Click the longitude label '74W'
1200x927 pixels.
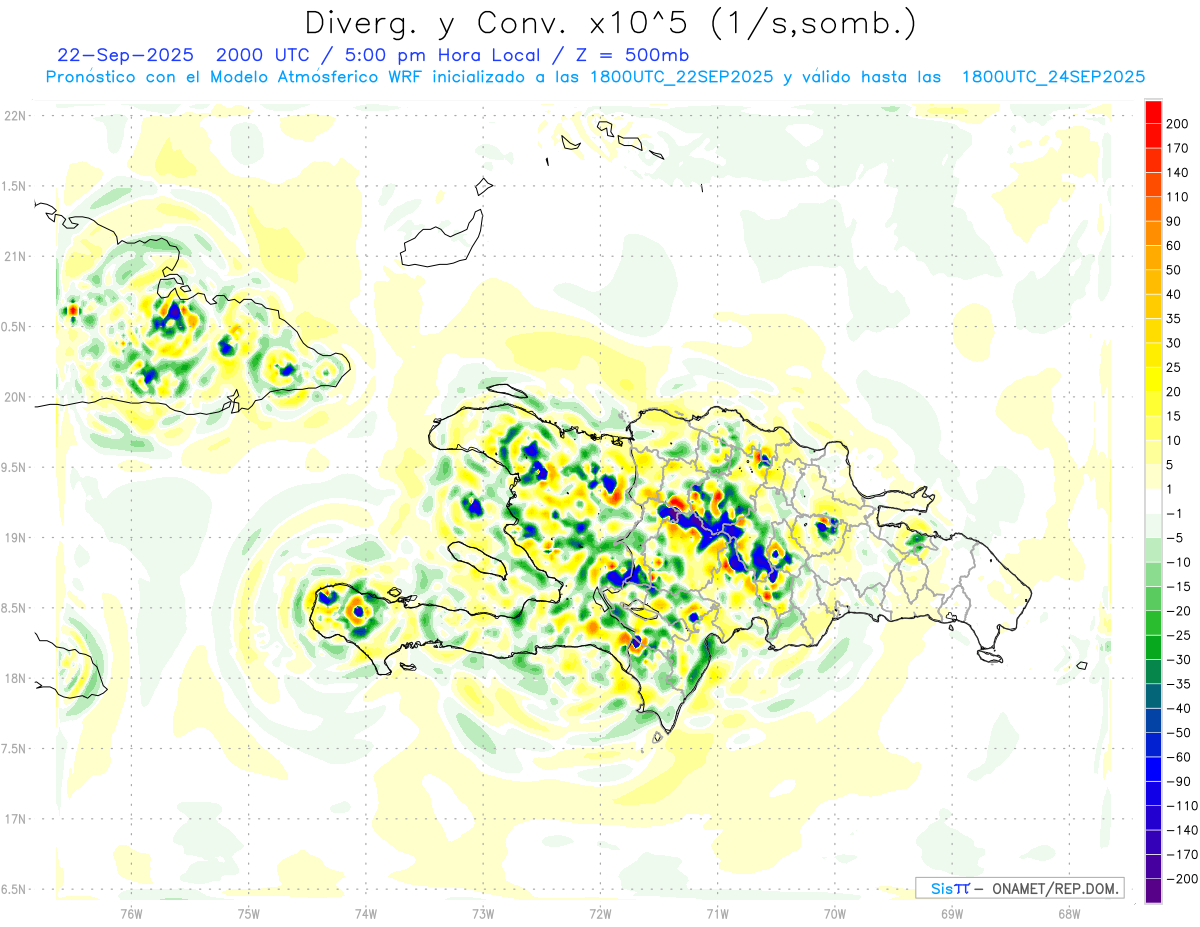point(366,913)
